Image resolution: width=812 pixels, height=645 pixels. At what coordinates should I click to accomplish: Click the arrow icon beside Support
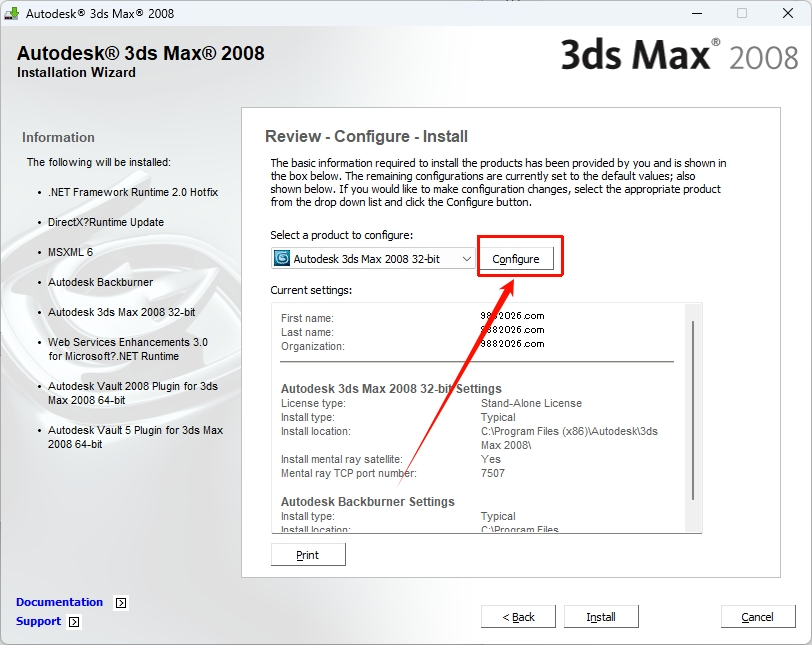pyautogui.click(x=74, y=622)
